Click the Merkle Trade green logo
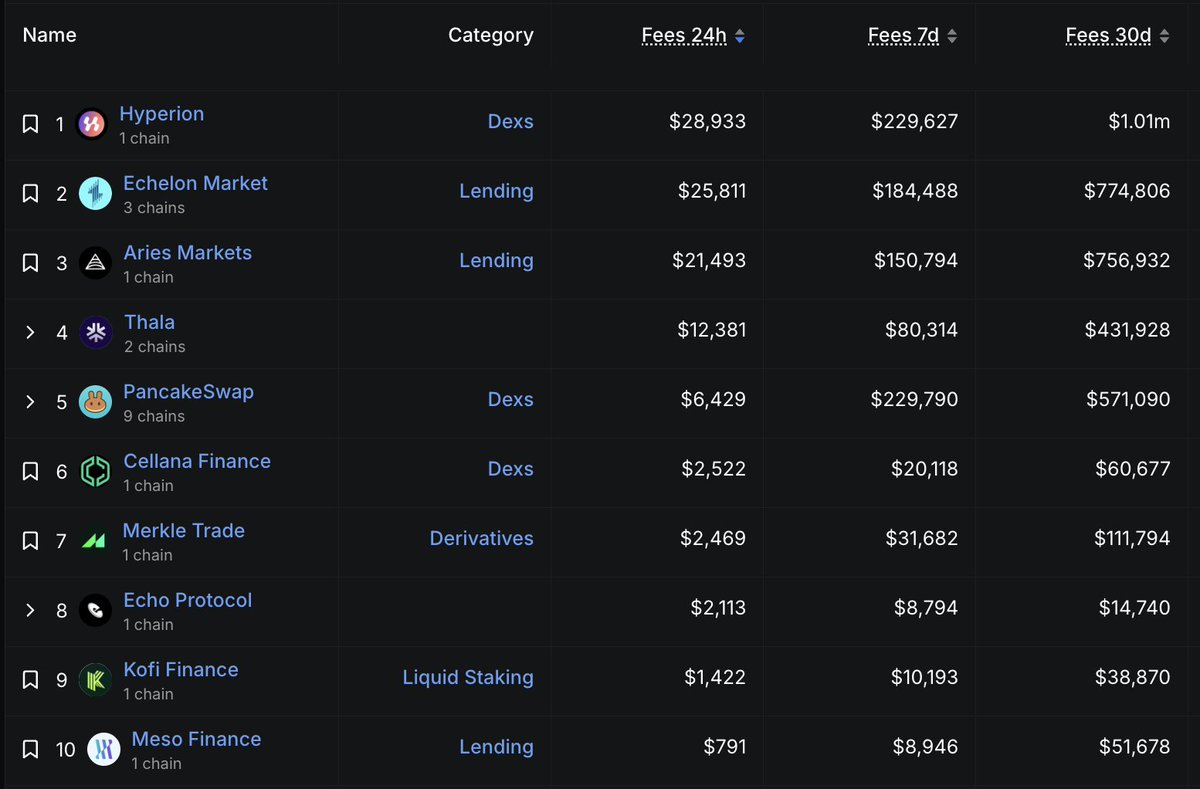Image resolution: width=1200 pixels, height=789 pixels. pyautogui.click(x=94, y=541)
